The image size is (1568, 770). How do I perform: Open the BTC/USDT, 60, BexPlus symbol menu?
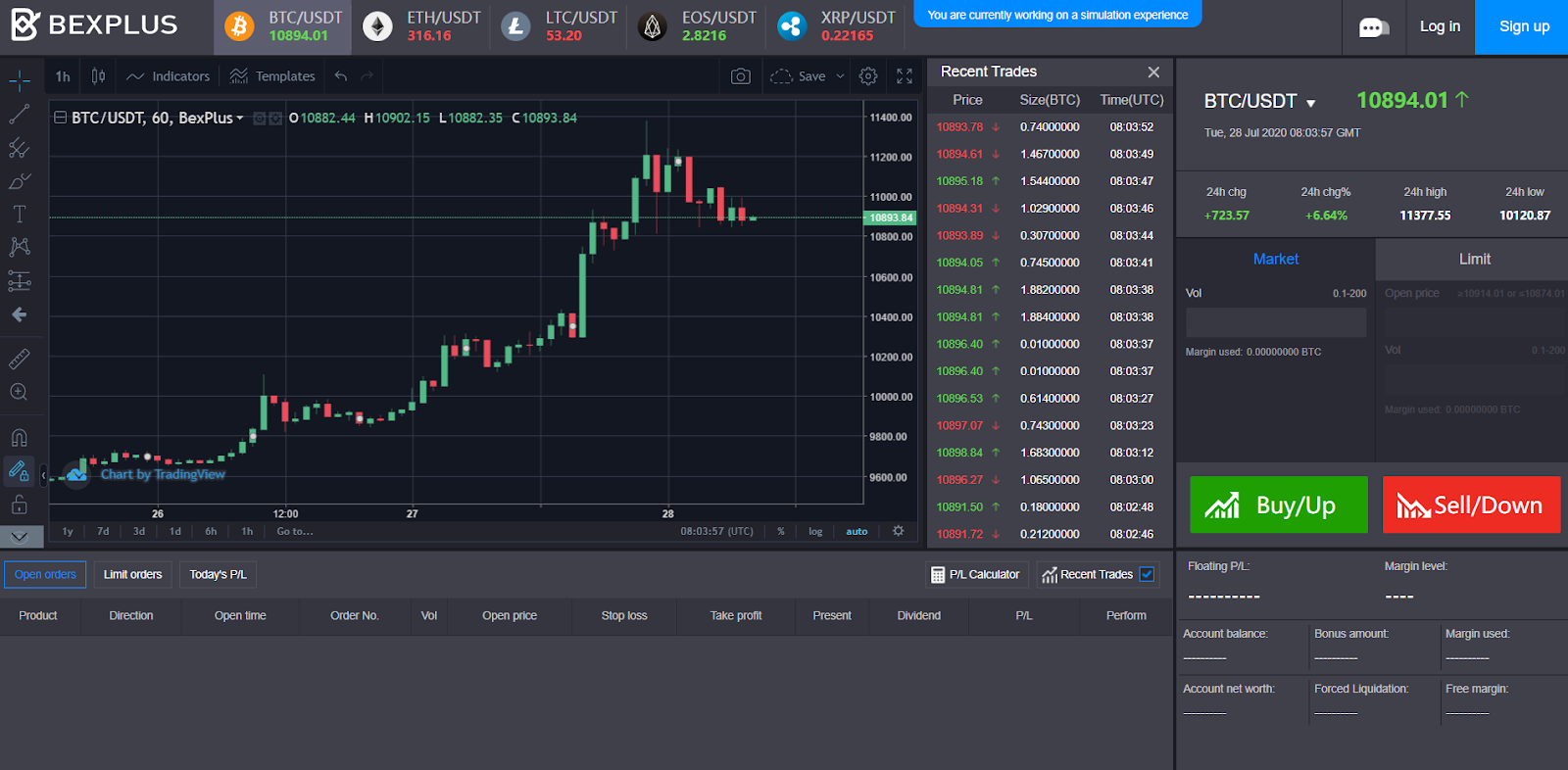157,118
